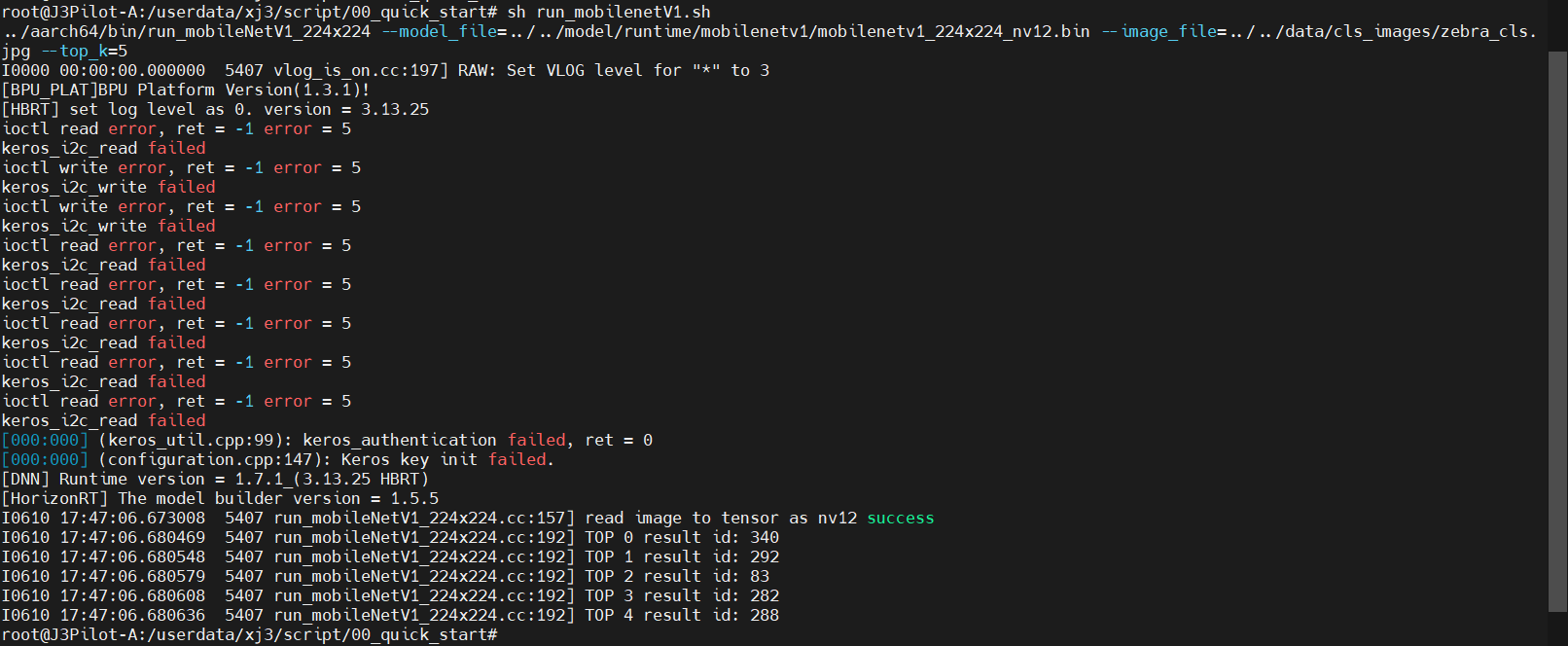Click the BPU Platform Version(1.3.1) line
The image size is (1568, 646).
(186, 90)
